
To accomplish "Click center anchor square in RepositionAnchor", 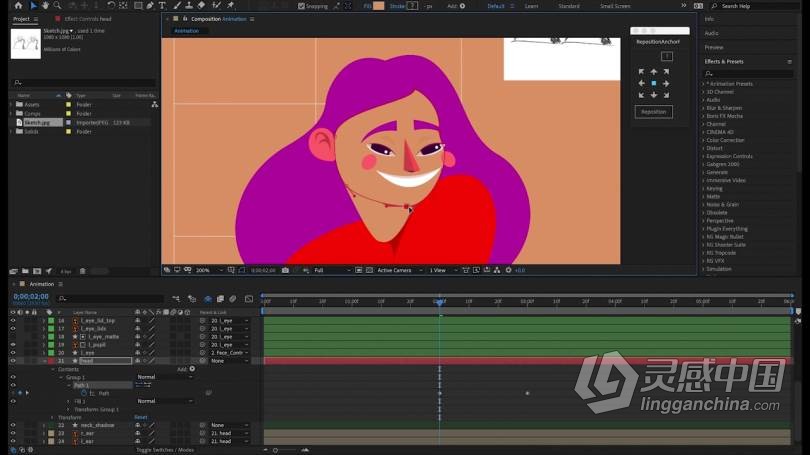I will (654, 83).
